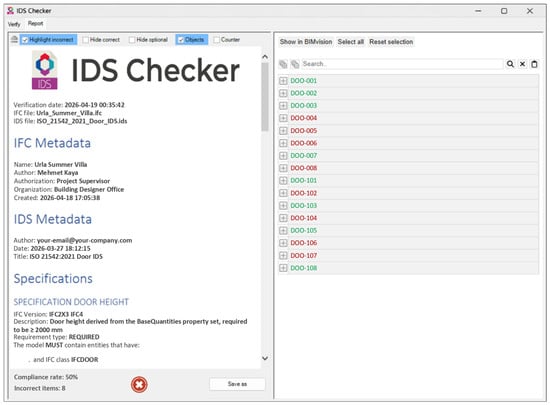
Task: Click the Incorrect items: 8 text
Action: [x=40, y=388]
